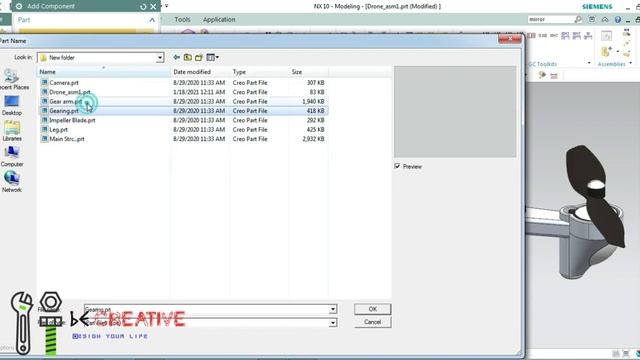Cancel the Part Name dialog

pos(372,322)
